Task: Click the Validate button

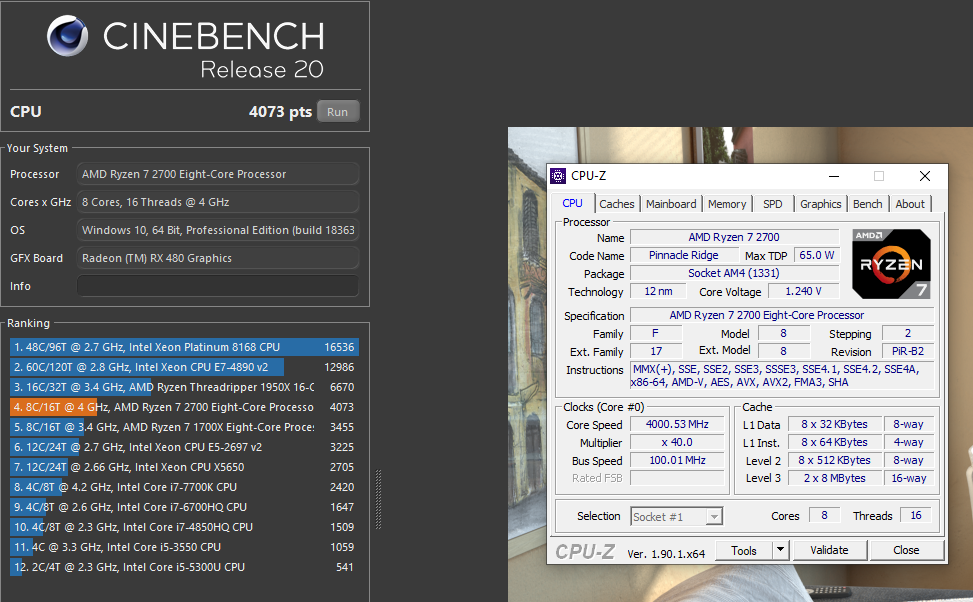Action: point(829,550)
